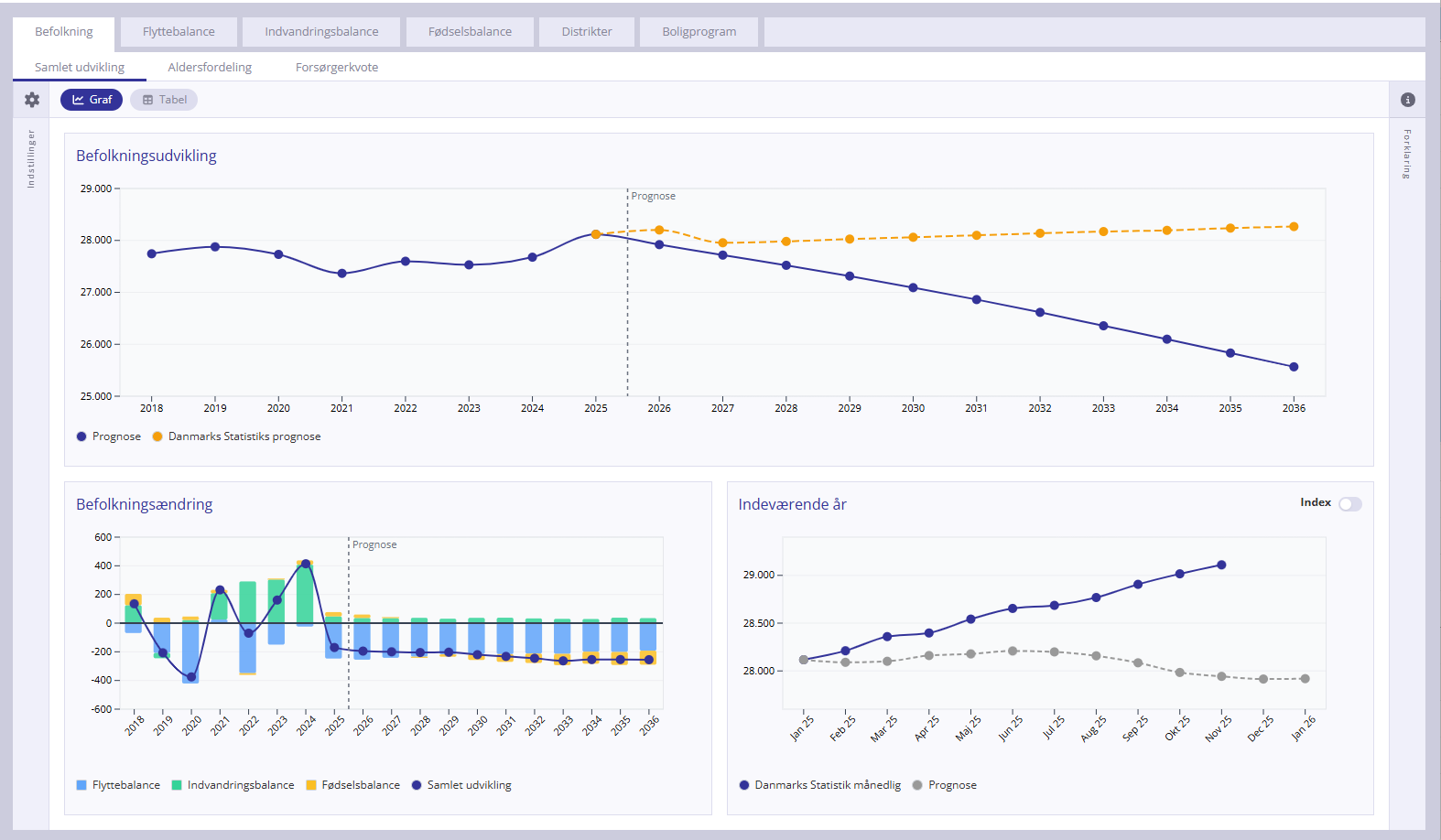Toggle Danmarks Statistiks prognose legend series

[244, 436]
